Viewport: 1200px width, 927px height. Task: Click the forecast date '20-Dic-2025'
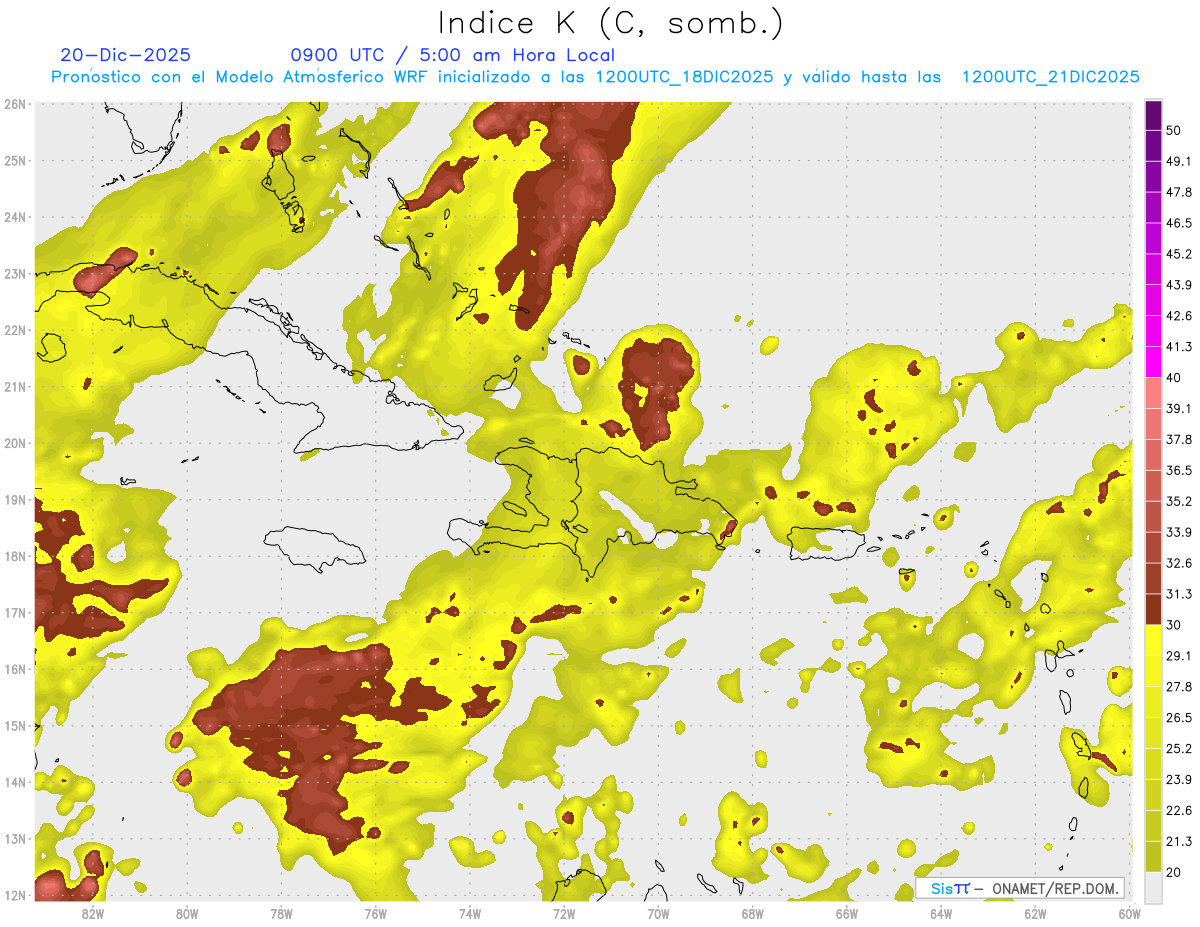[125, 55]
